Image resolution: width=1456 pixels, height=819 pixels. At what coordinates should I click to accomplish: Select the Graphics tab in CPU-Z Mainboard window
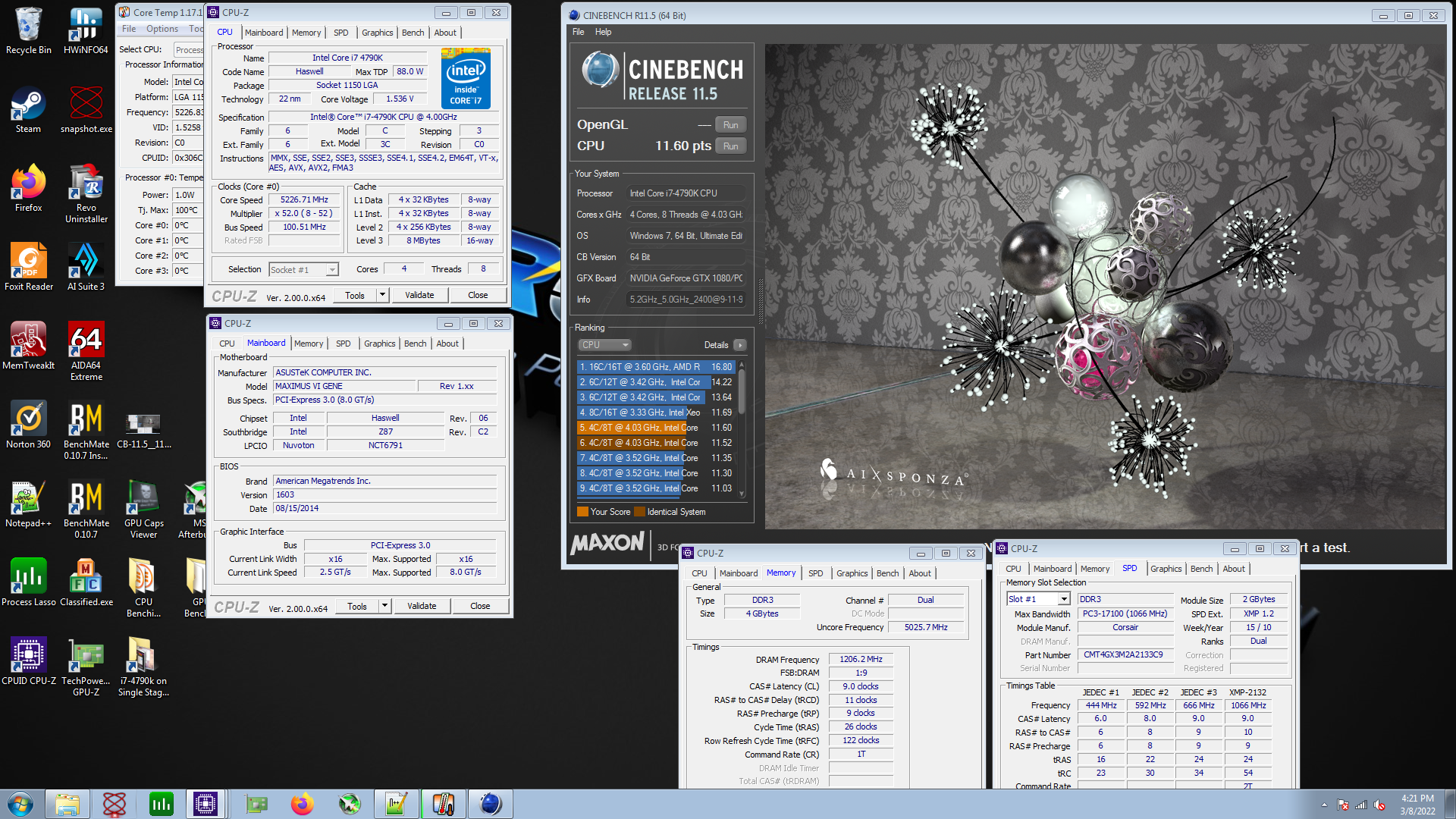coord(379,344)
